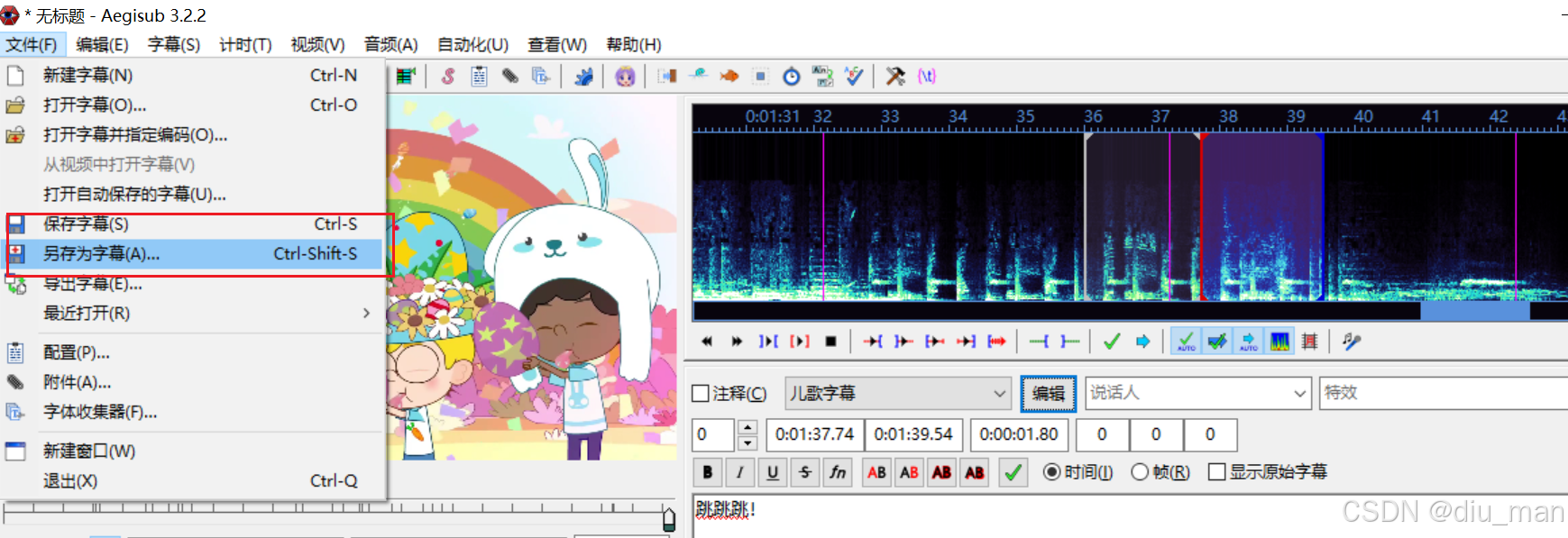This screenshot has width=1568, height=538.
Task: Set shadow color last AB button
Action: pos(975,472)
